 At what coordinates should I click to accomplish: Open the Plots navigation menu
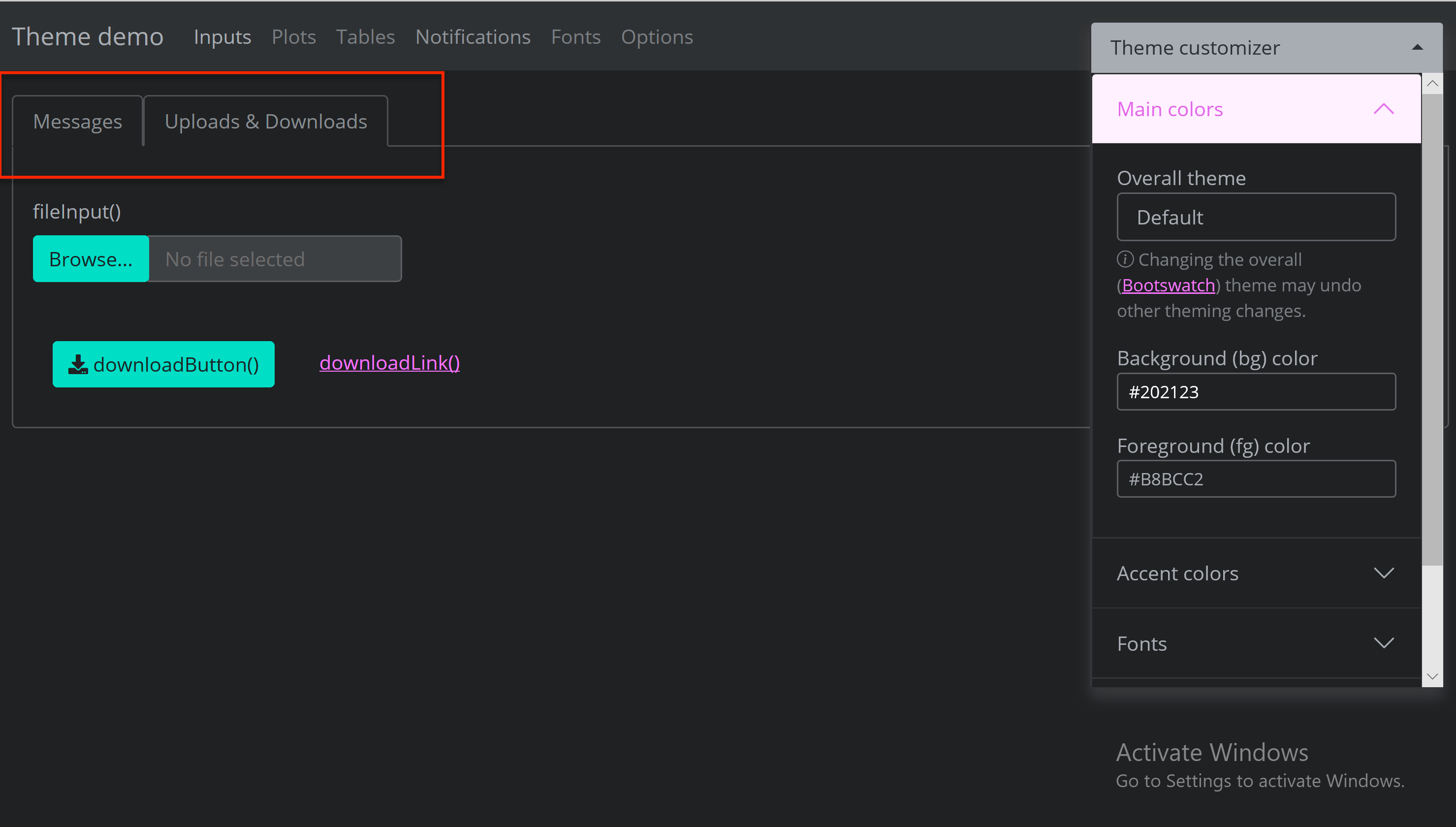pos(293,36)
